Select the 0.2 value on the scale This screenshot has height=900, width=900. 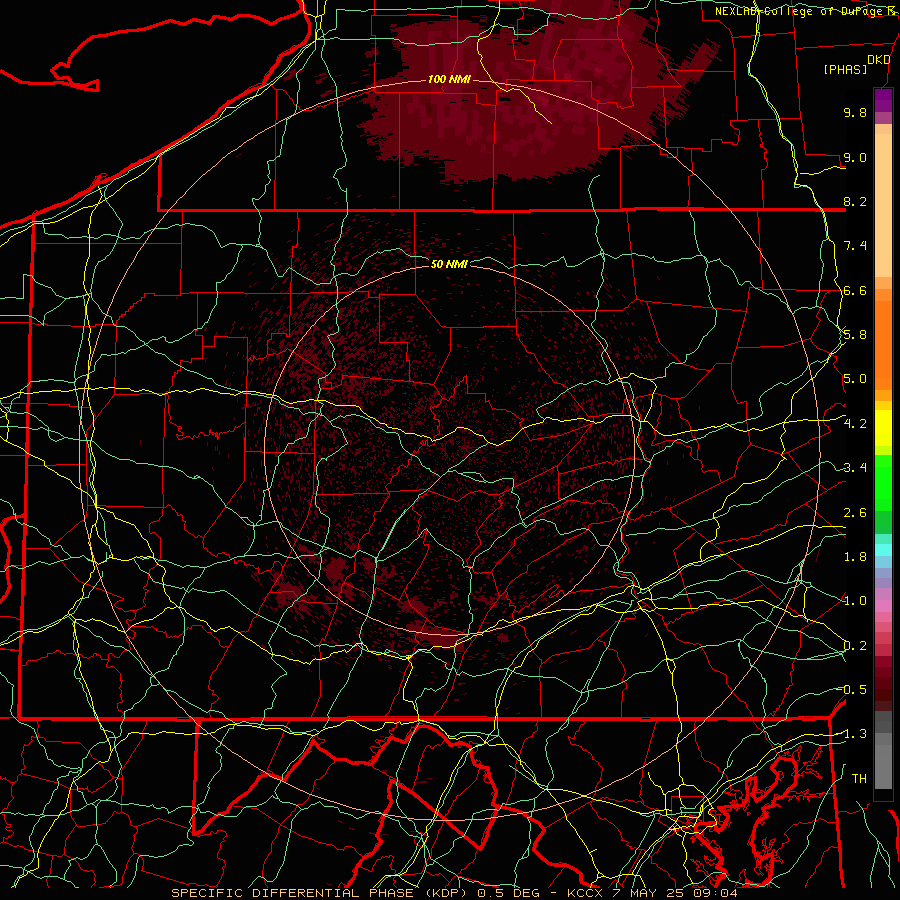tap(855, 646)
